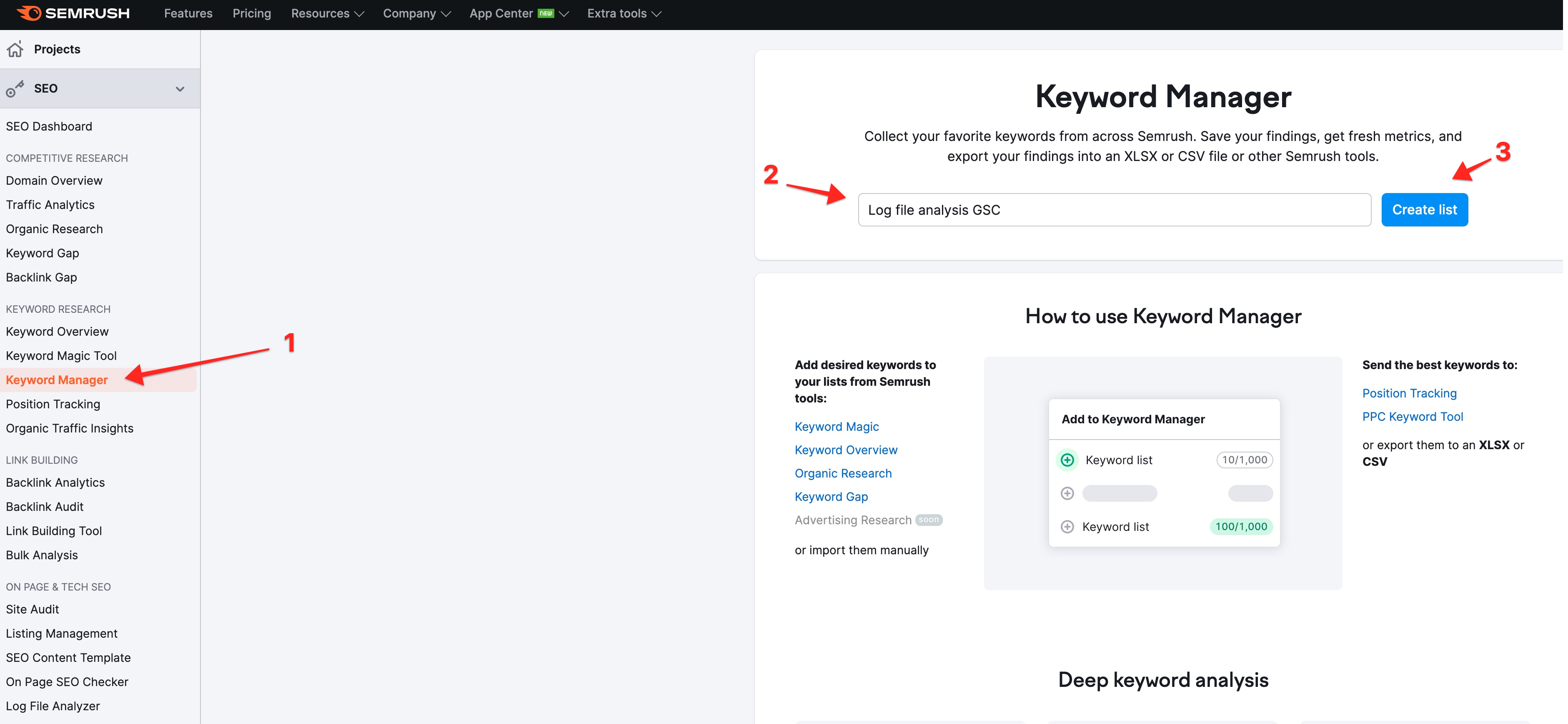The image size is (1568, 724).
Task: Click green plus icon beside first Keyword list
Action: (x=1067, y=460)
